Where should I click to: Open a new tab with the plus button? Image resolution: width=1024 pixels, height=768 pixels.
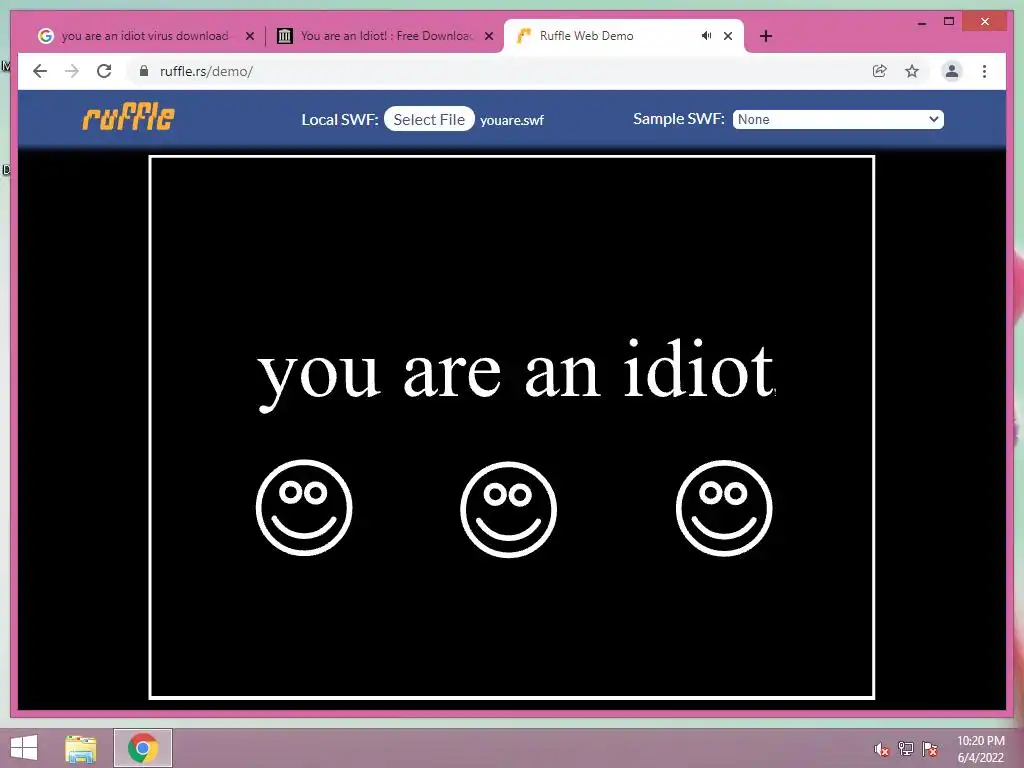(766, 36)
